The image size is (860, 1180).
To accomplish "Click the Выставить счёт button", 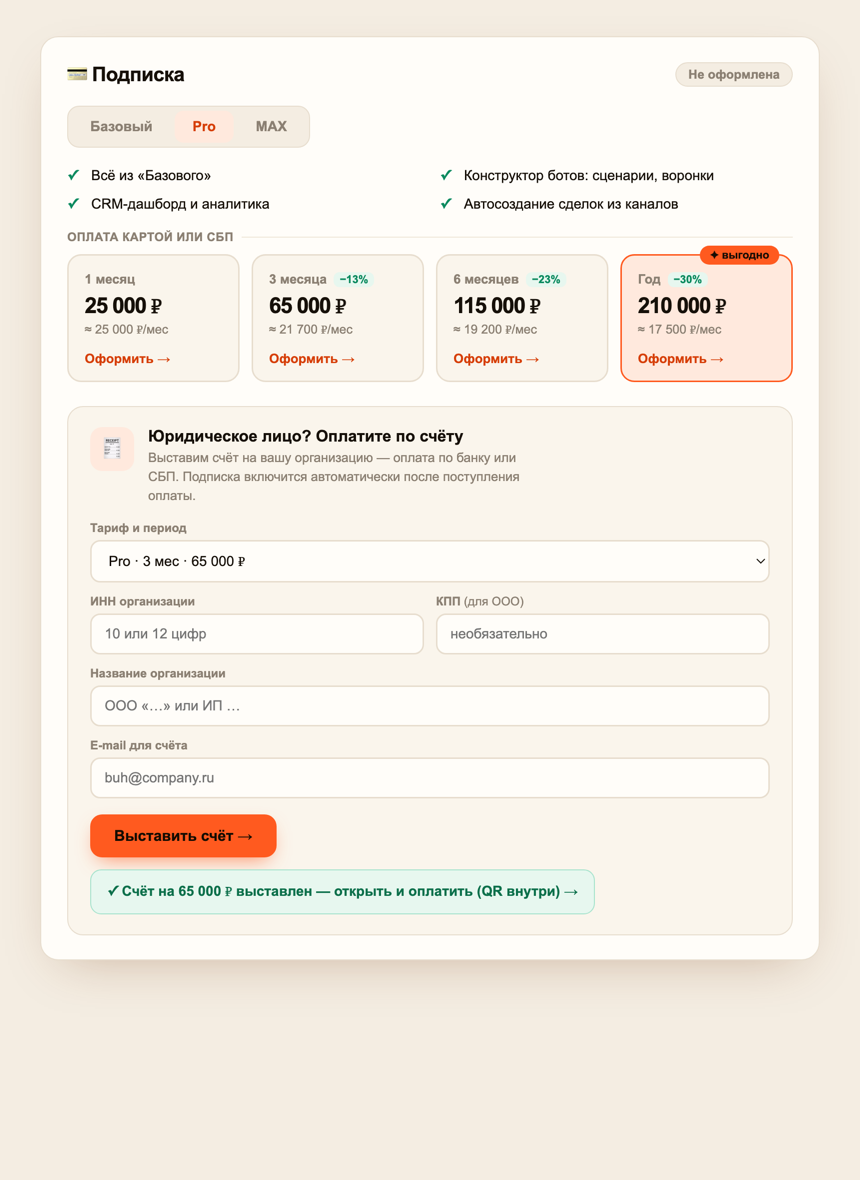I will pyautogui.click(x=184, y=836).
